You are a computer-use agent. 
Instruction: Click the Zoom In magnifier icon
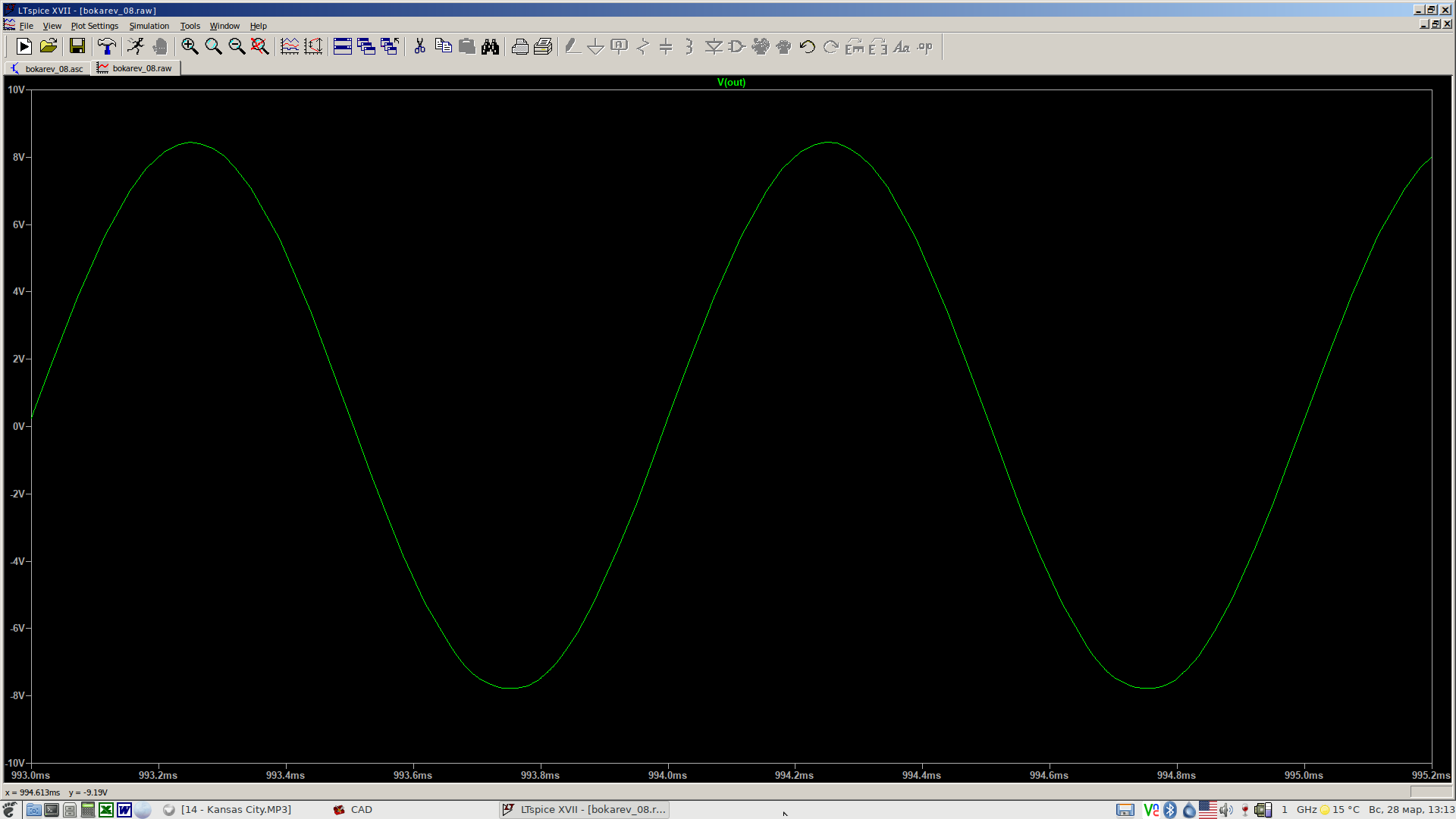pos(190,47)
